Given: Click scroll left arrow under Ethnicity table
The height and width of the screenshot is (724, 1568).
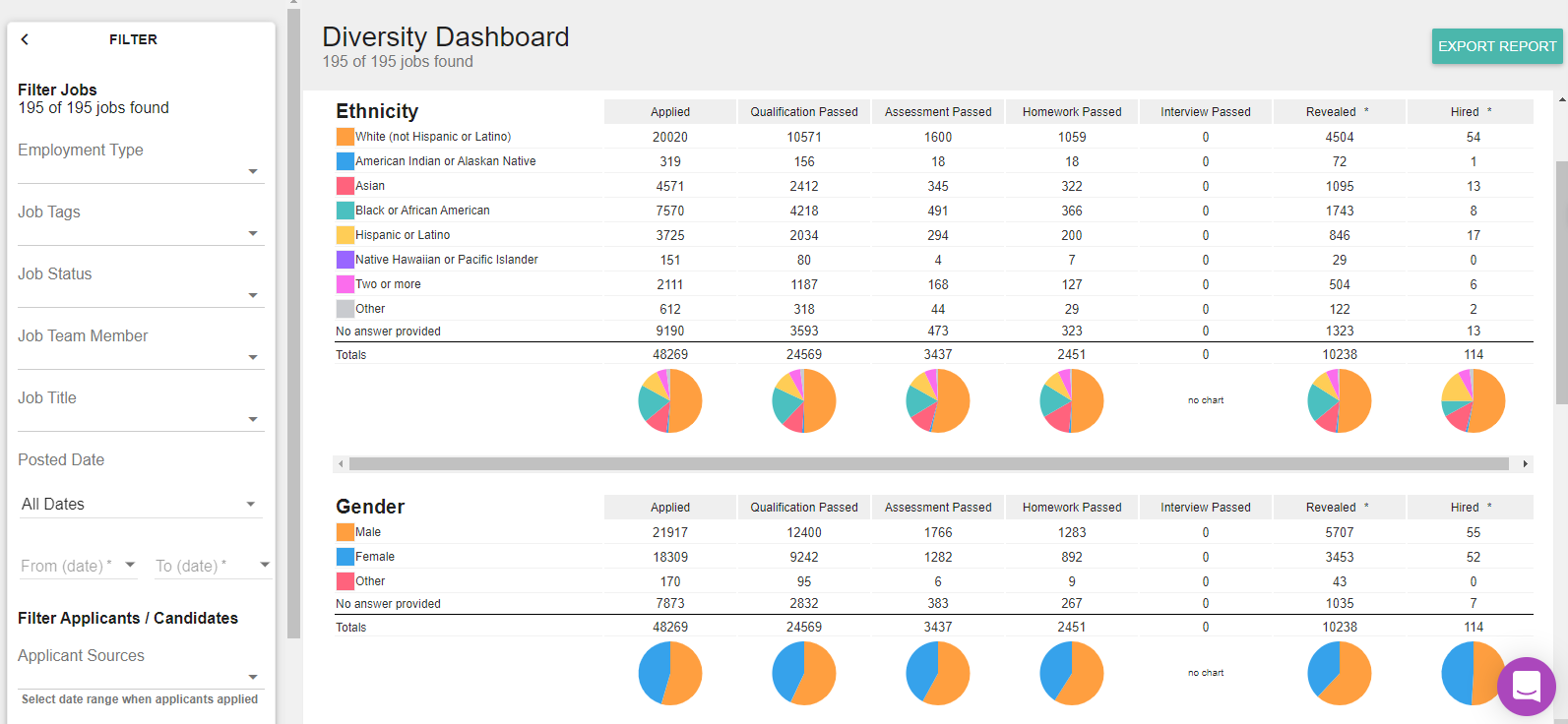Looking at the screenshot, I should 341,464.
